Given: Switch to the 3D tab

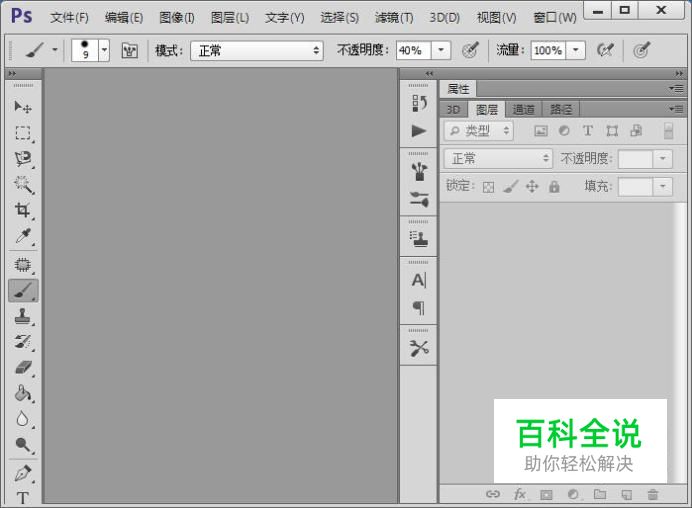Looking at the screenshot, I should tap(453, 109).
